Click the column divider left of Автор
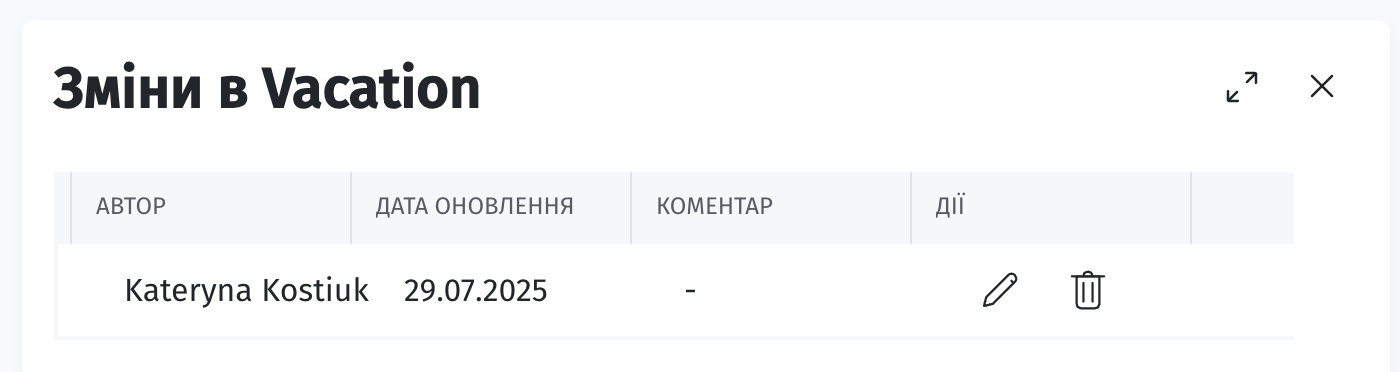The height and width of the screenshot is (372, 1400). (71, 208)
